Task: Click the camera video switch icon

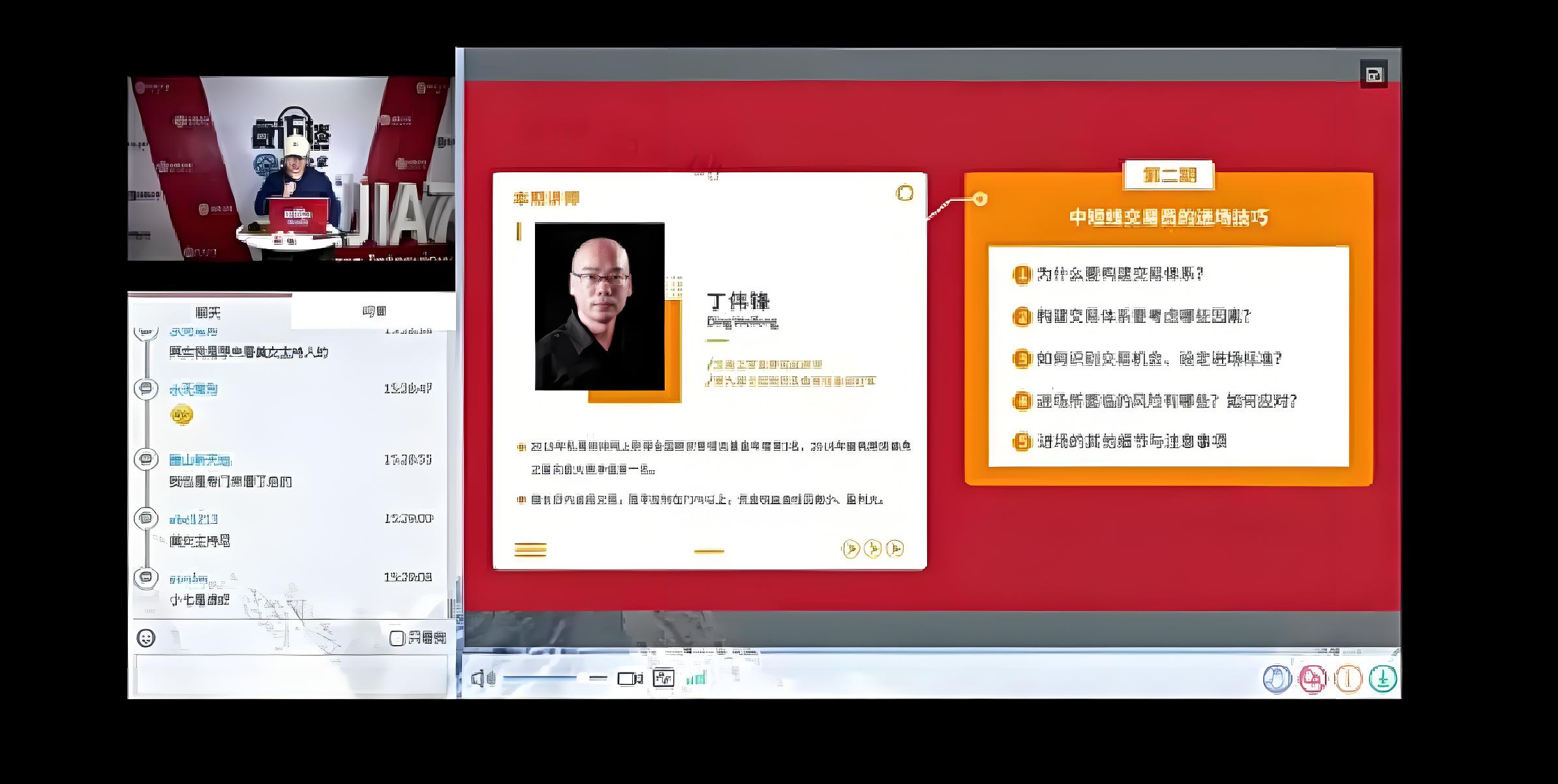Action: (x=630, y=679)
